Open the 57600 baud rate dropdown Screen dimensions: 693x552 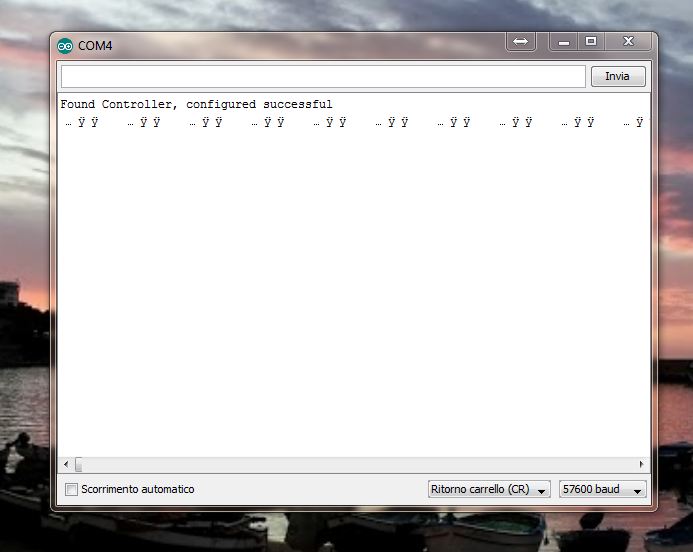(602, 489)
